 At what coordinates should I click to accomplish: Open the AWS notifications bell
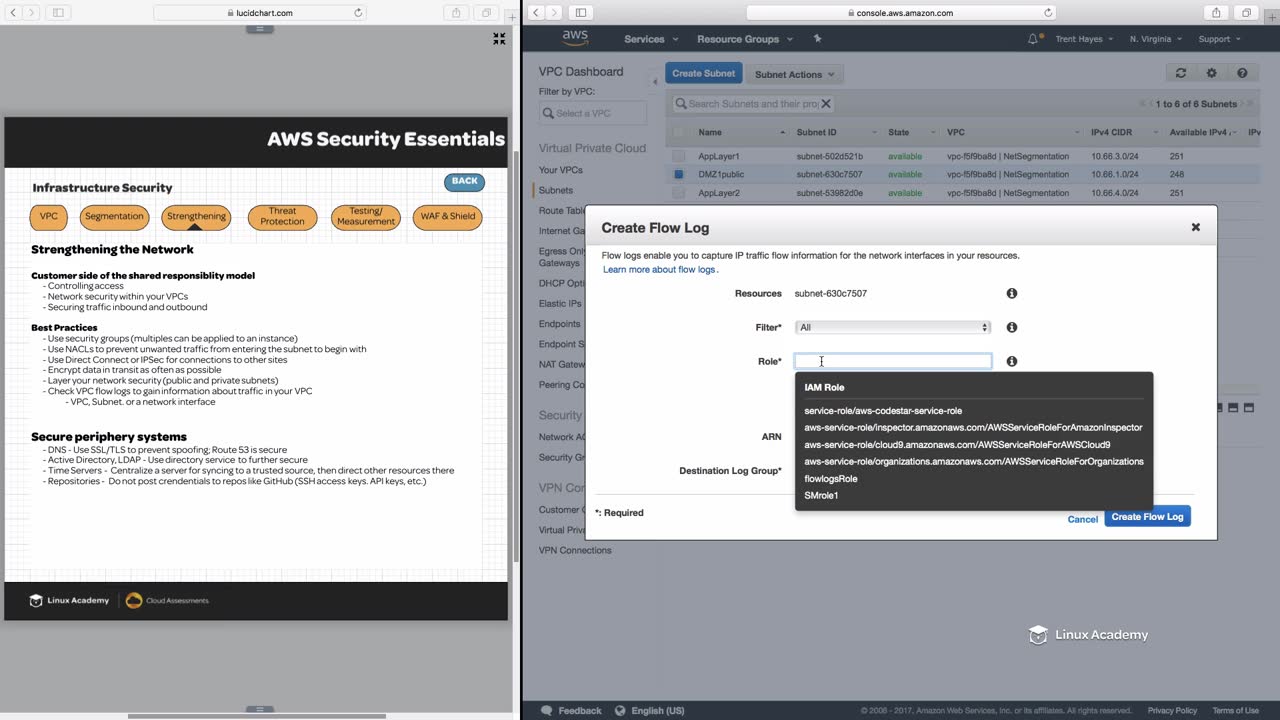point(1033,39)
